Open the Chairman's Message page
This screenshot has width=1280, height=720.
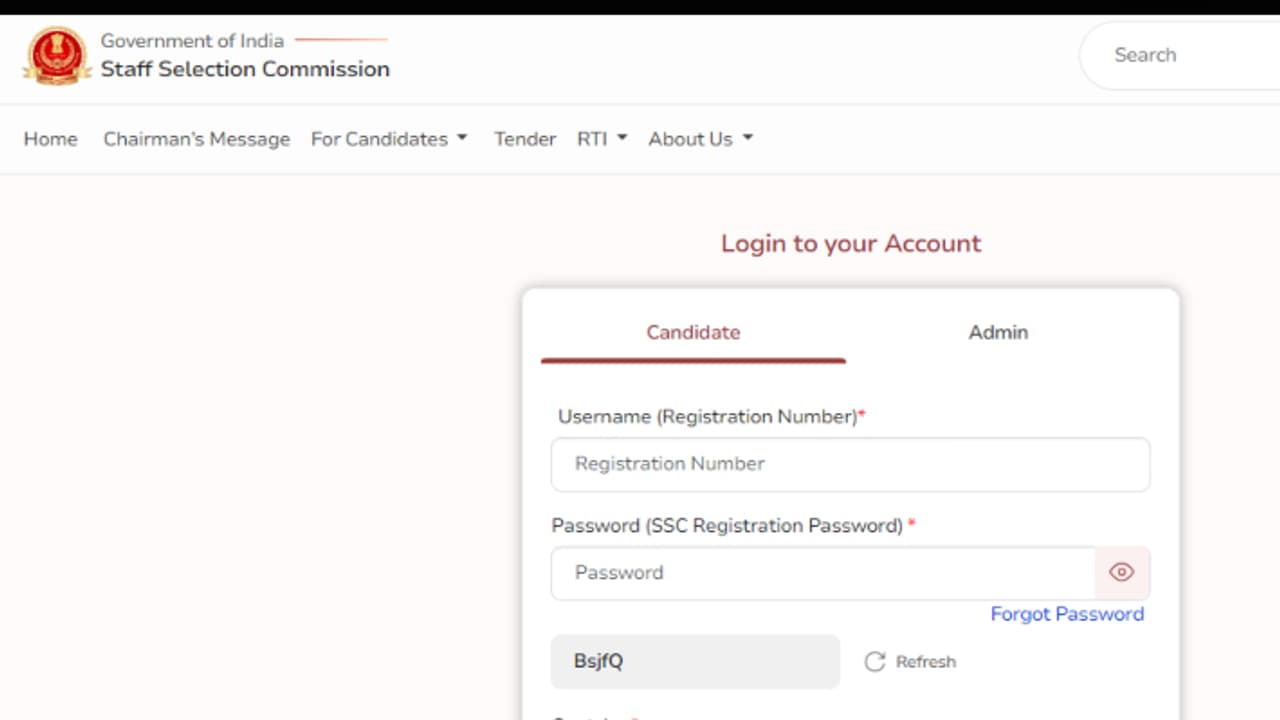pos(196,139)
